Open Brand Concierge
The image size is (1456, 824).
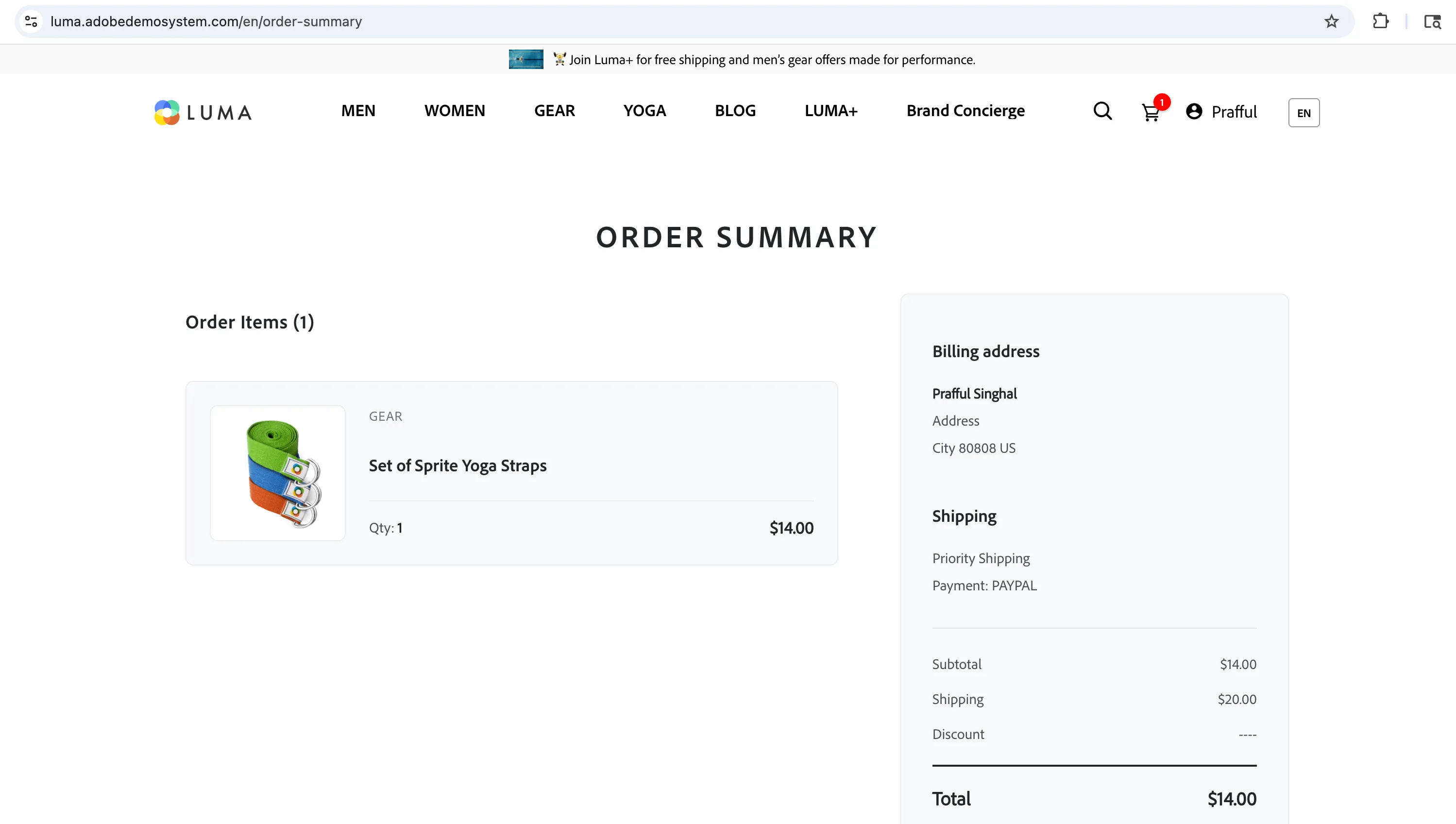(965, 111)
